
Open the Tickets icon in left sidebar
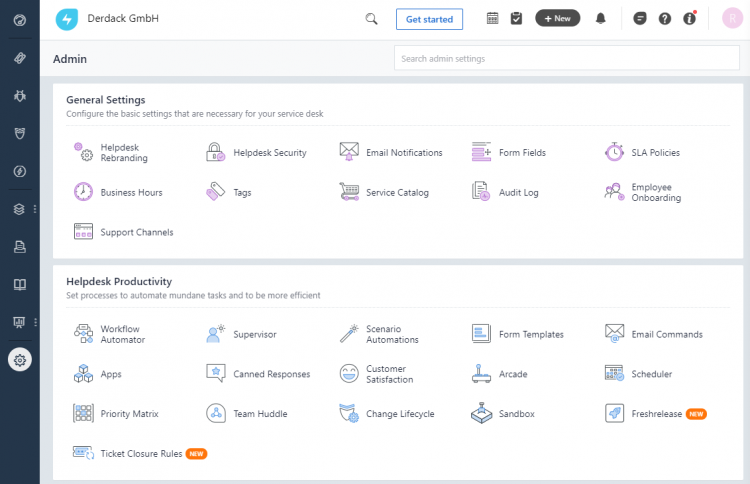click(x=20, y=58)
